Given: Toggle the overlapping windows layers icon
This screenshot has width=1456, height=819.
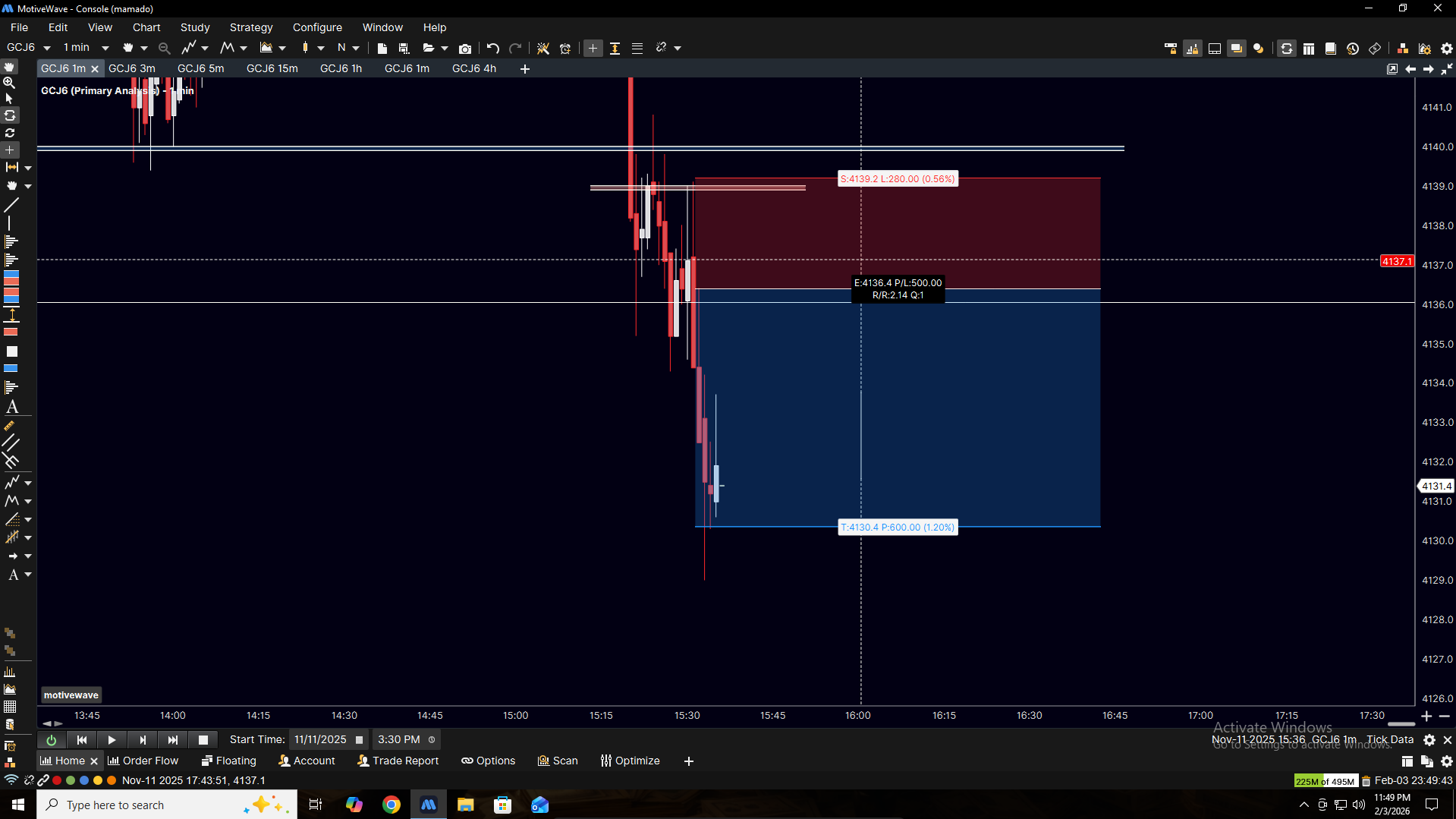Looking at the screenshot, I should point(1237,48).
